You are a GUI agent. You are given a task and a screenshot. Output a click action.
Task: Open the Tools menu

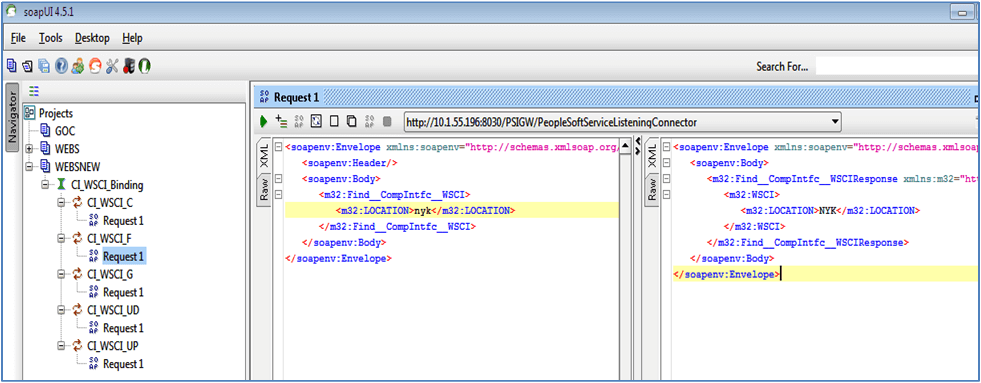51,38
